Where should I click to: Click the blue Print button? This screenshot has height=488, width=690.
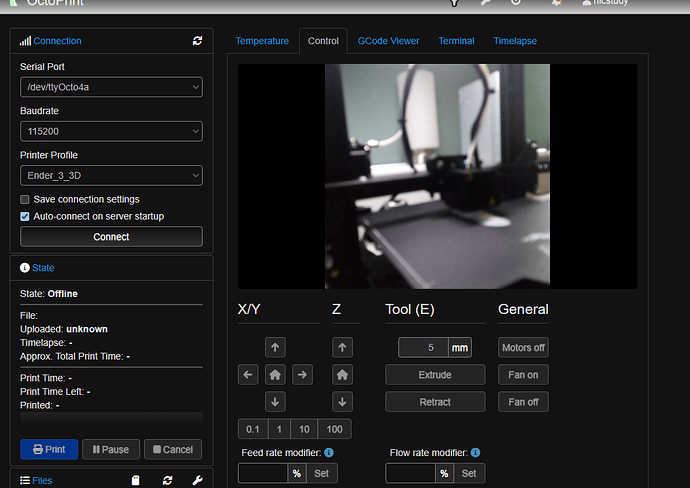point(49,449)
